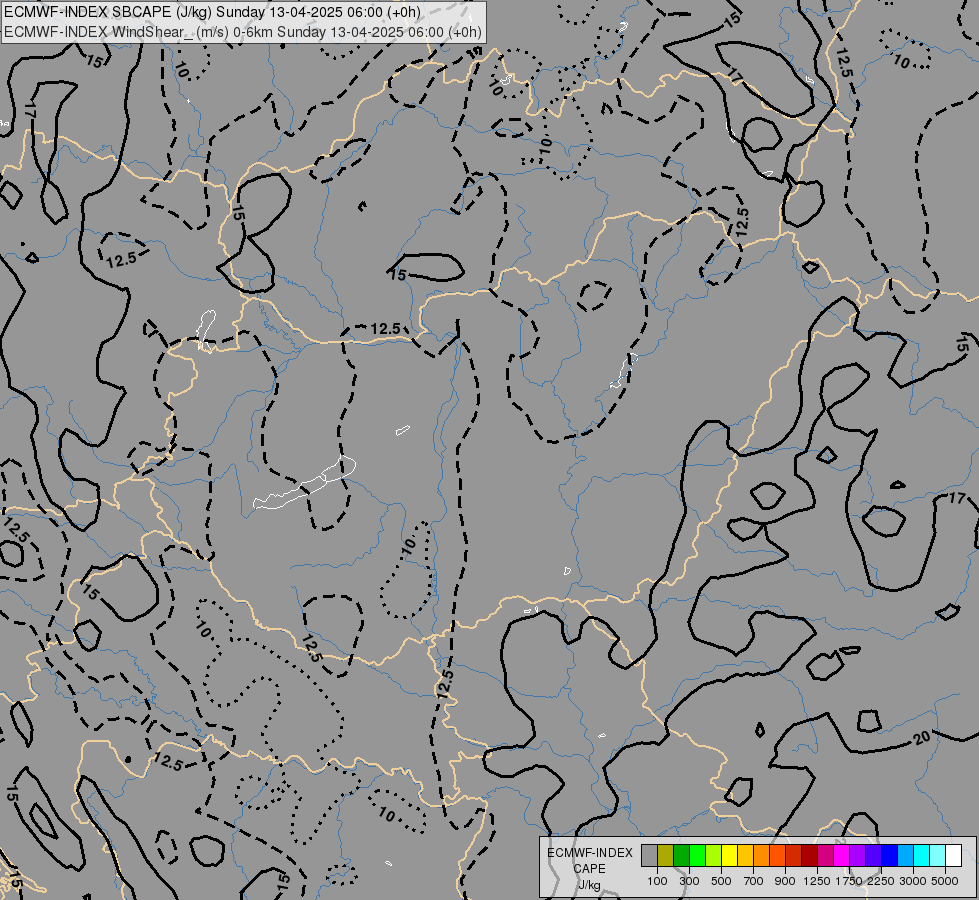Viewport: 979px width, 900px height.
Task: Click the contour label reading 20
Action: 922,739
